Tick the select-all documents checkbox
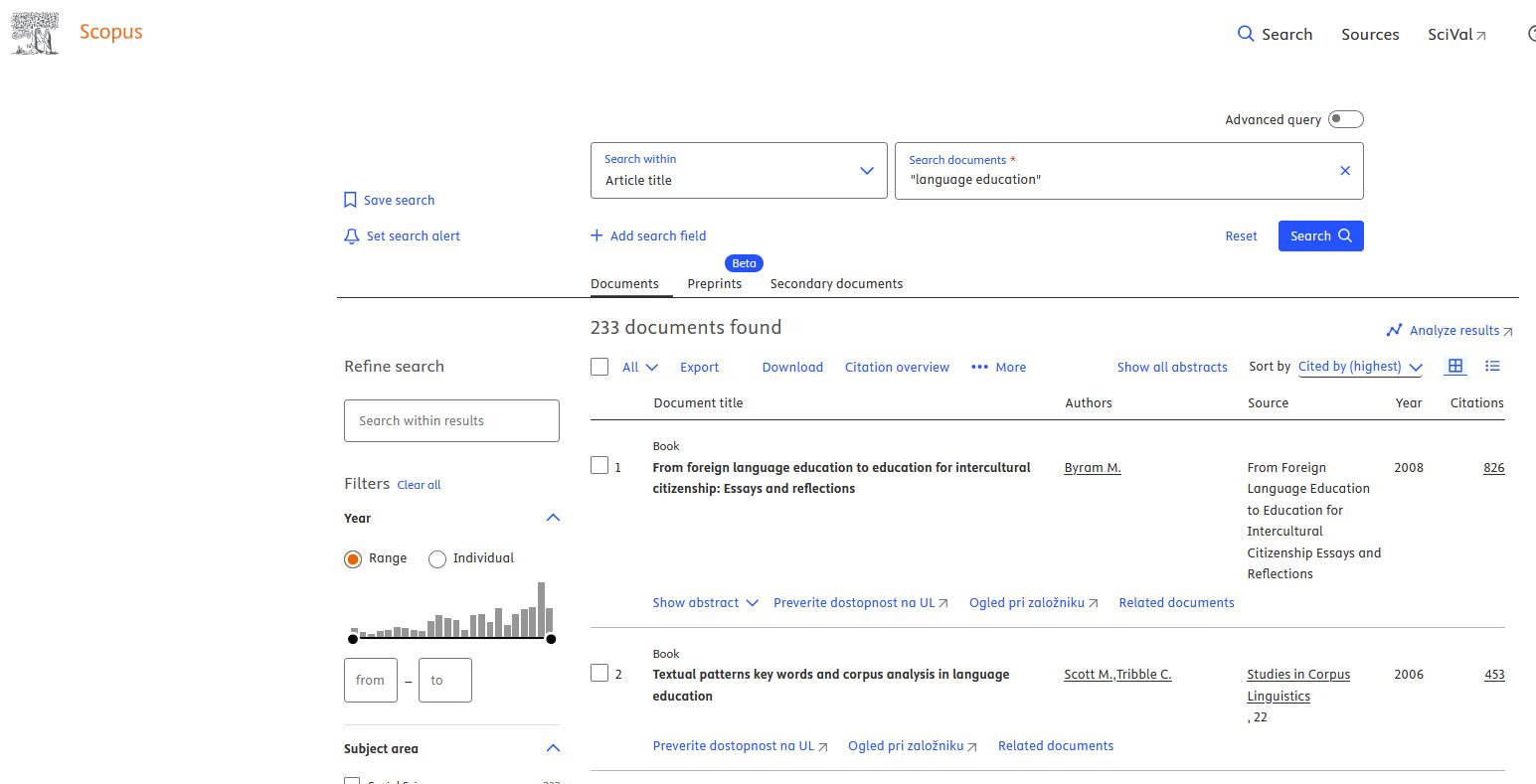This screenshot has width=1536, height=784. click(x=599, y=367)
